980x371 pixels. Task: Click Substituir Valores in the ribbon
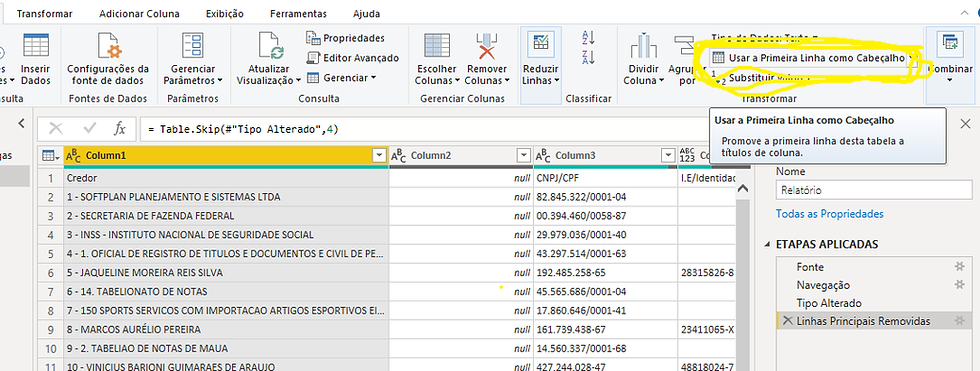click(x=762, y=78)
